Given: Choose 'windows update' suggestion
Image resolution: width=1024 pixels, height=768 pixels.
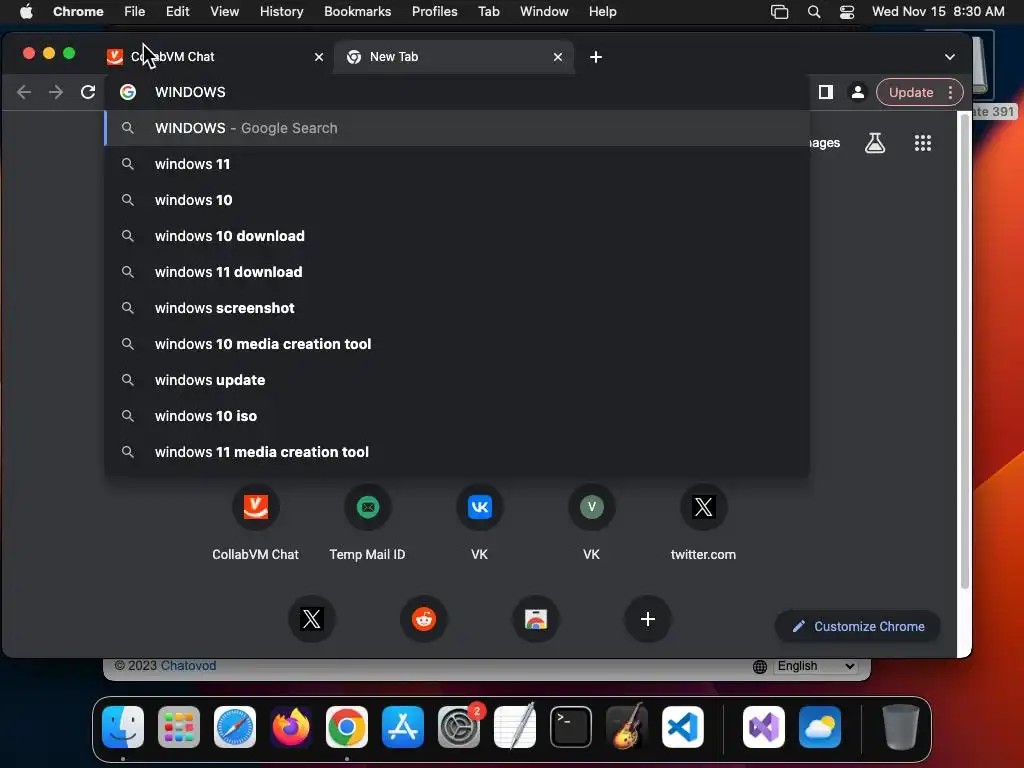Looking at the screenshot, I should [x=457, y=379].
